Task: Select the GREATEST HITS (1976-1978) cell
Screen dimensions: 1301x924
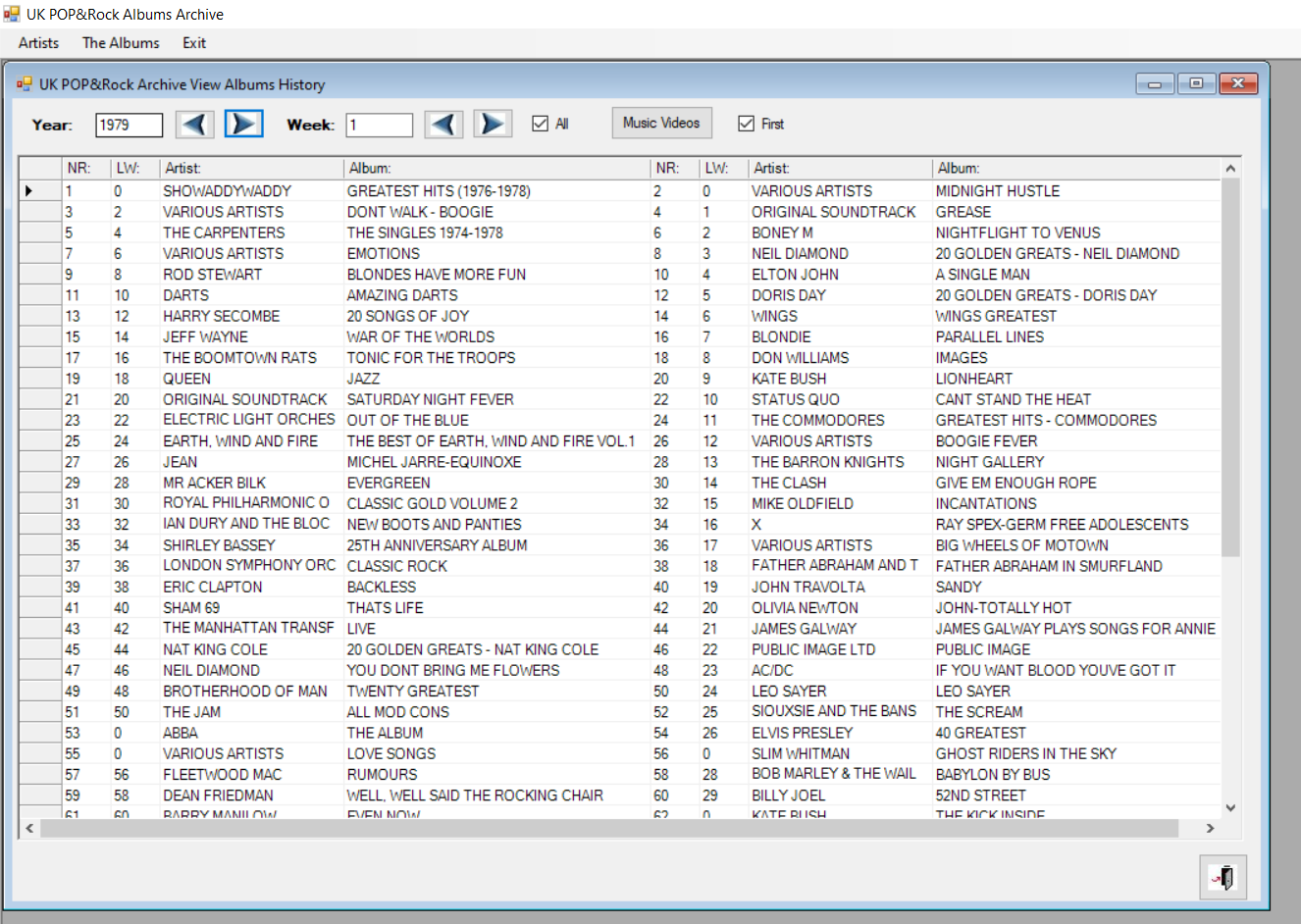Action: point(497,191)
